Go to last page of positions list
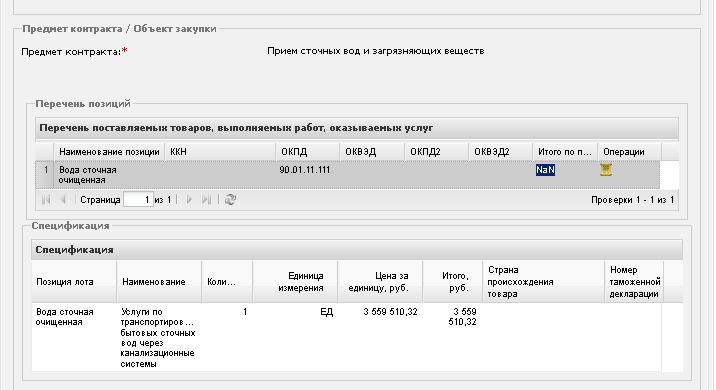Image resolution: width=716 pixels, height=390 pixels. click(x=207, y=200)
